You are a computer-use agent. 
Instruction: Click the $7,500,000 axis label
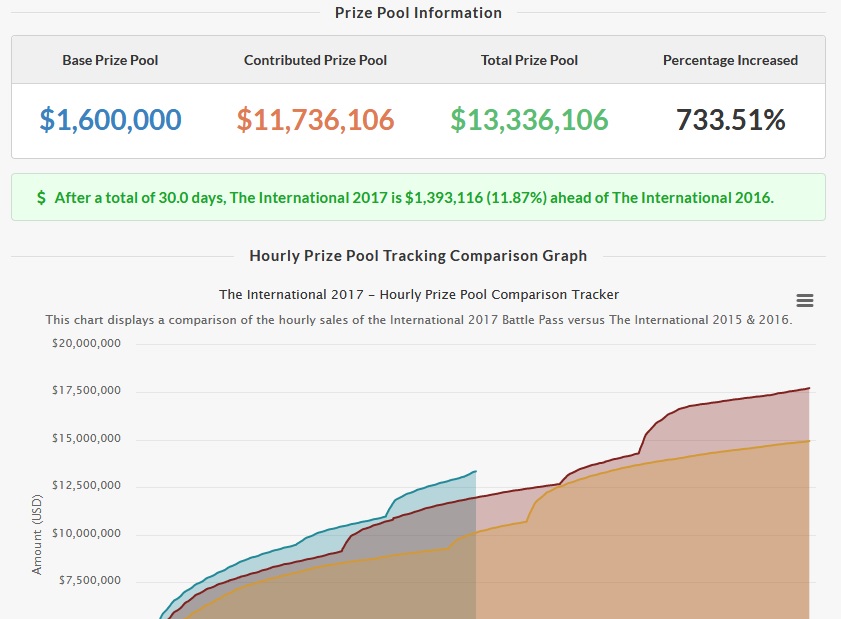(90, 580)
